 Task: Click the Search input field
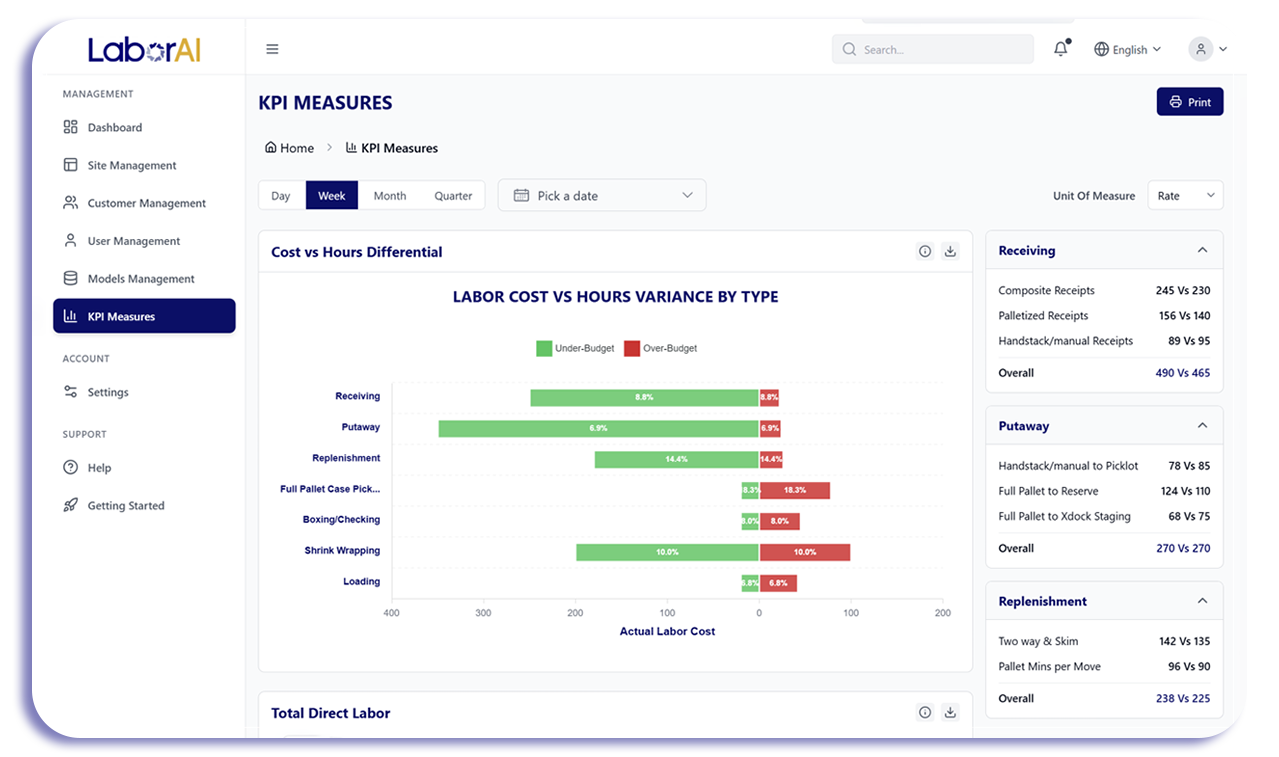tap(933, 49)
